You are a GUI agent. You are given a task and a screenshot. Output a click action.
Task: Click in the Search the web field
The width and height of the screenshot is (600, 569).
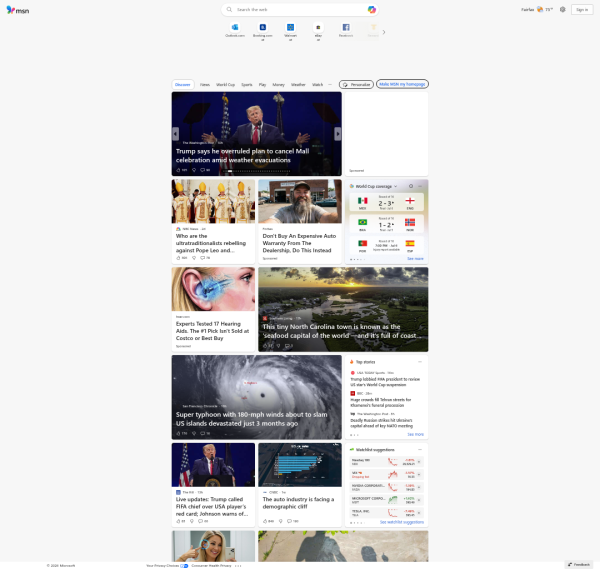298,10
